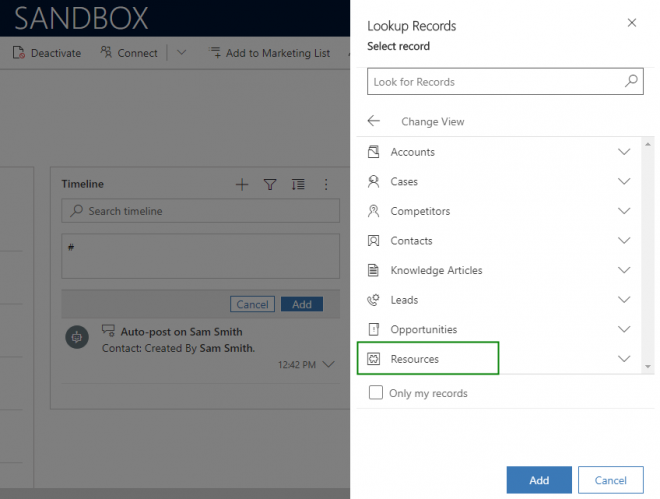
Task: Close the Lookup Records panel
Action: (630, 23)
